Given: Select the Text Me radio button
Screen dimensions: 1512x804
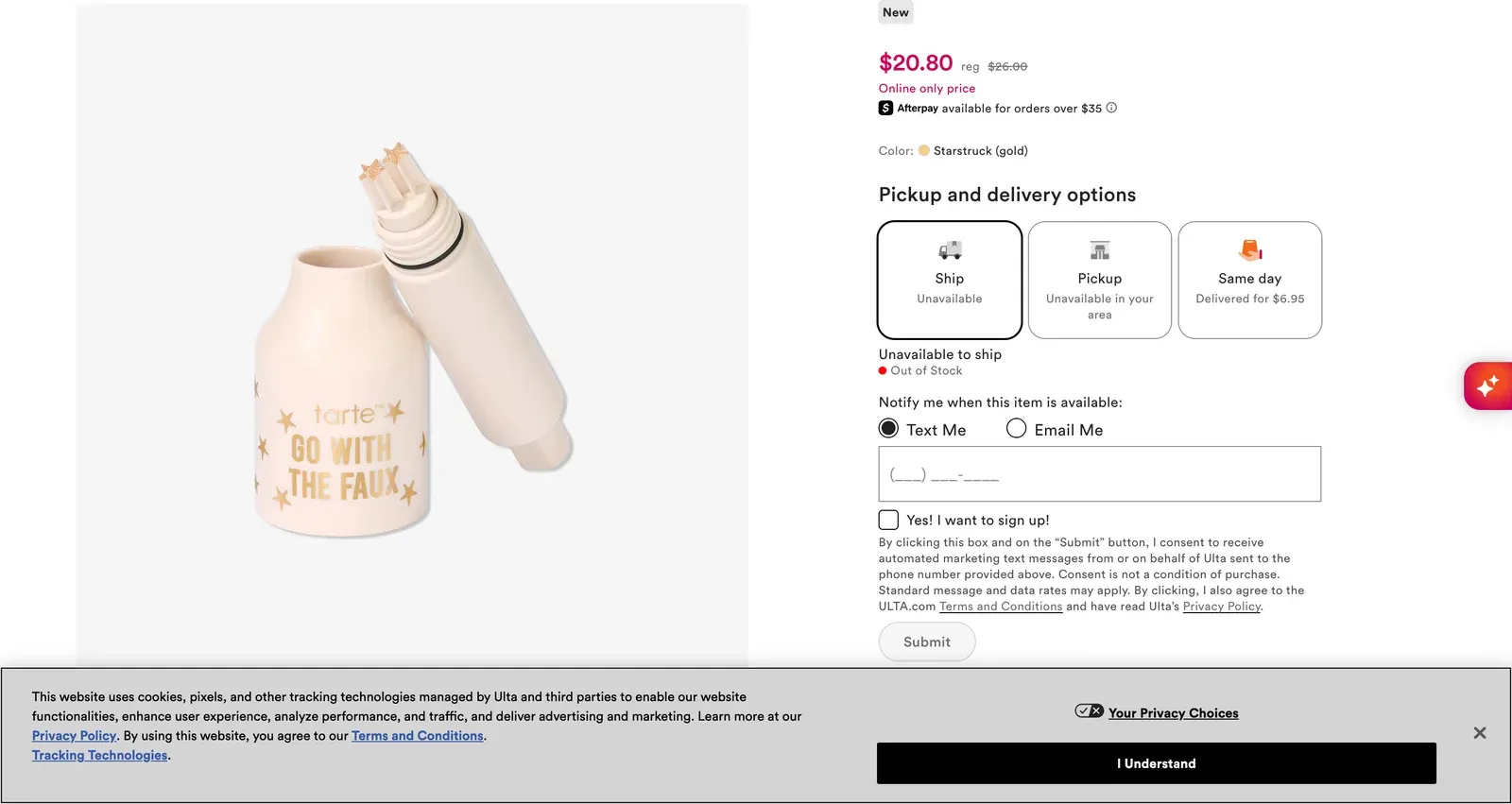Looking at the screenshot, I should pyautogui.click(x=887, y=428).
